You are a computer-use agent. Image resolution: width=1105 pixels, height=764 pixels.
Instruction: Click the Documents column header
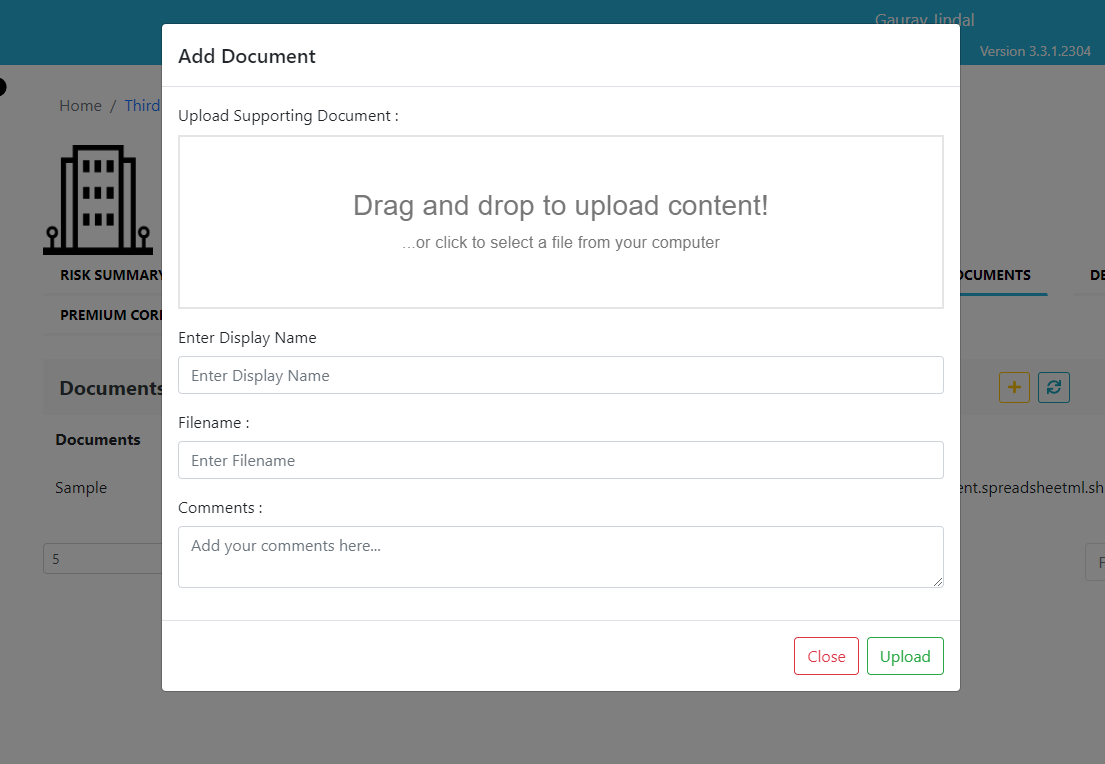point(98,440)
